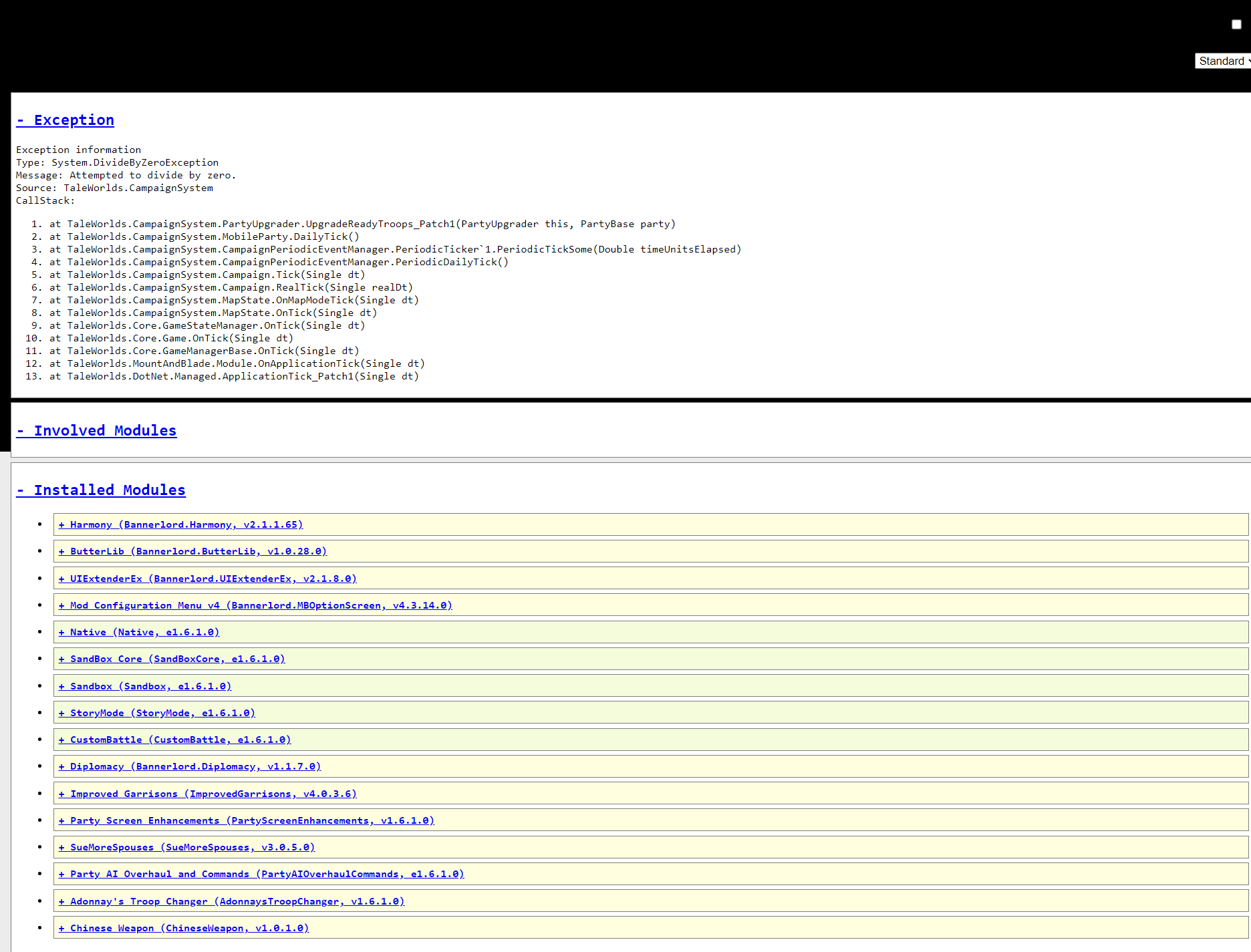Click the Campaign.RealTick callstack line
The height and width of the screenshot is (952, 1251).
(231, 287)
